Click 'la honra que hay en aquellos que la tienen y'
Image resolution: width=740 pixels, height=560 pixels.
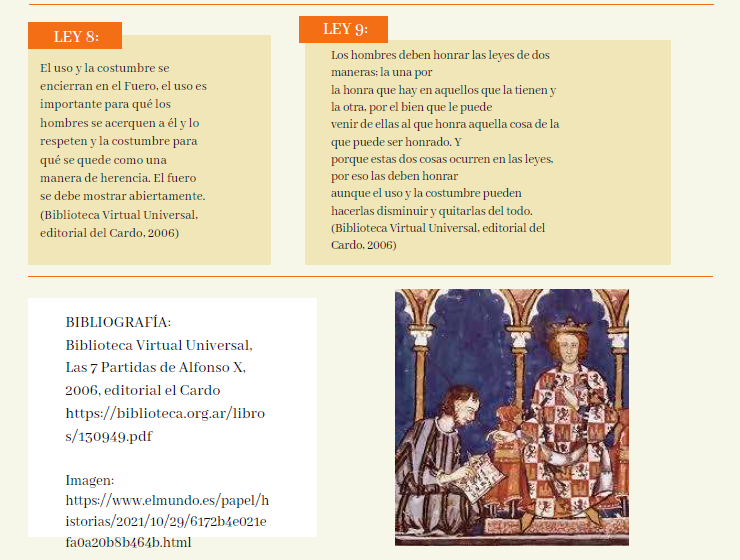point(444,90)
